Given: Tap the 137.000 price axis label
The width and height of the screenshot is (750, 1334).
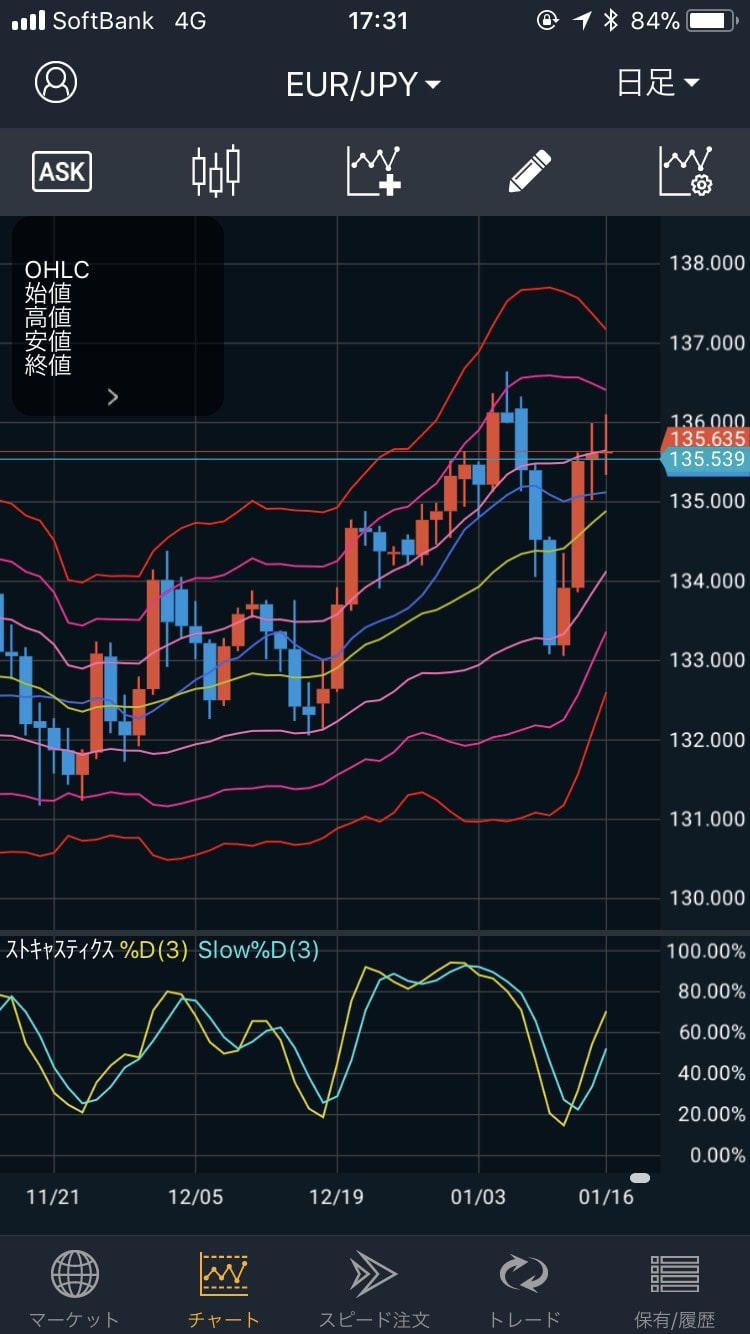Looking at the screenshot, I should coord(707,343).
